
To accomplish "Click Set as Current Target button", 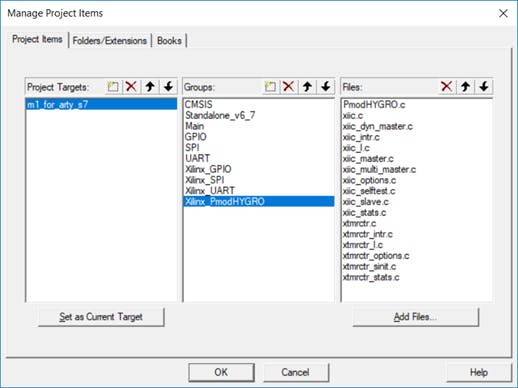I will click(101, 317).
